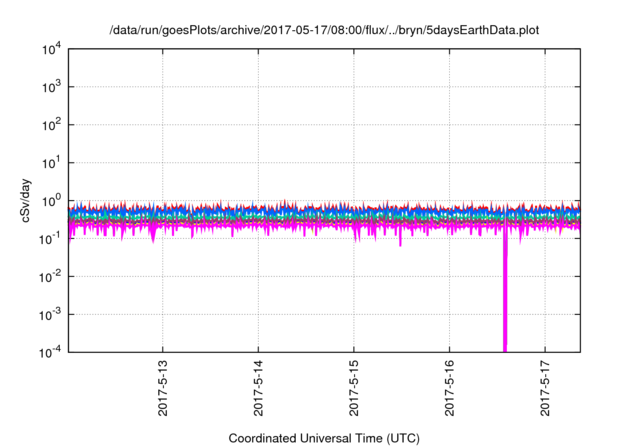Click the 10^0 y-axis tick label
Image resolution: width=640 pixels, height=448 pixels.
point(51,201)
